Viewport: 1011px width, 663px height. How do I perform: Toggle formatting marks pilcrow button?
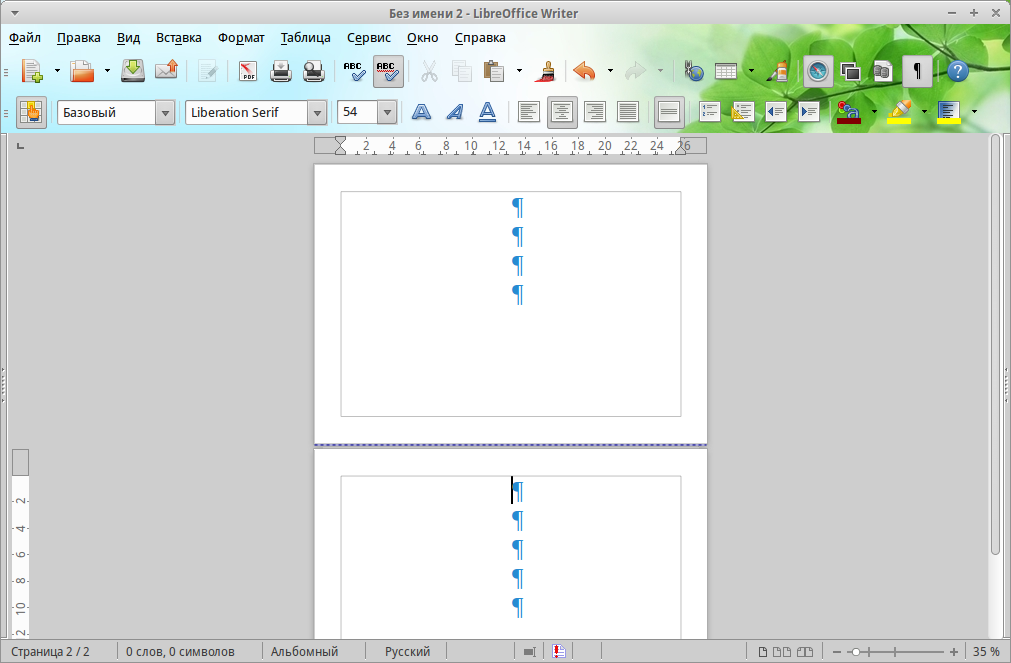(x=917, y=71)
